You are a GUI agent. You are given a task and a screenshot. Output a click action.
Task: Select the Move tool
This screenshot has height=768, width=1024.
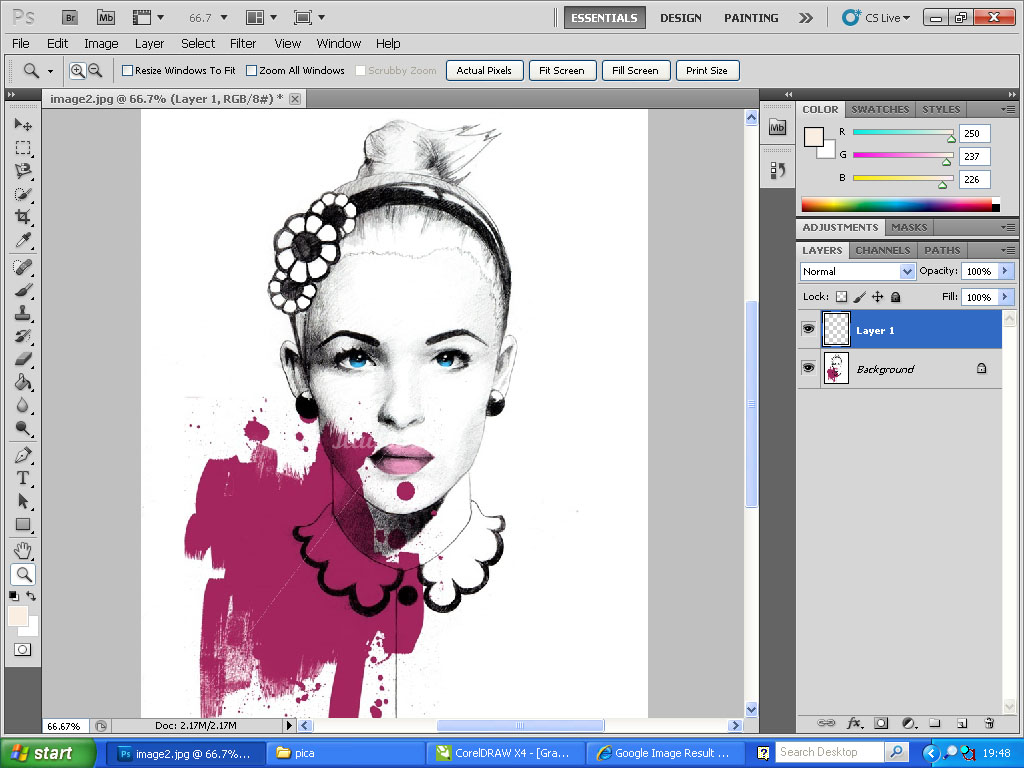[24, 124]
